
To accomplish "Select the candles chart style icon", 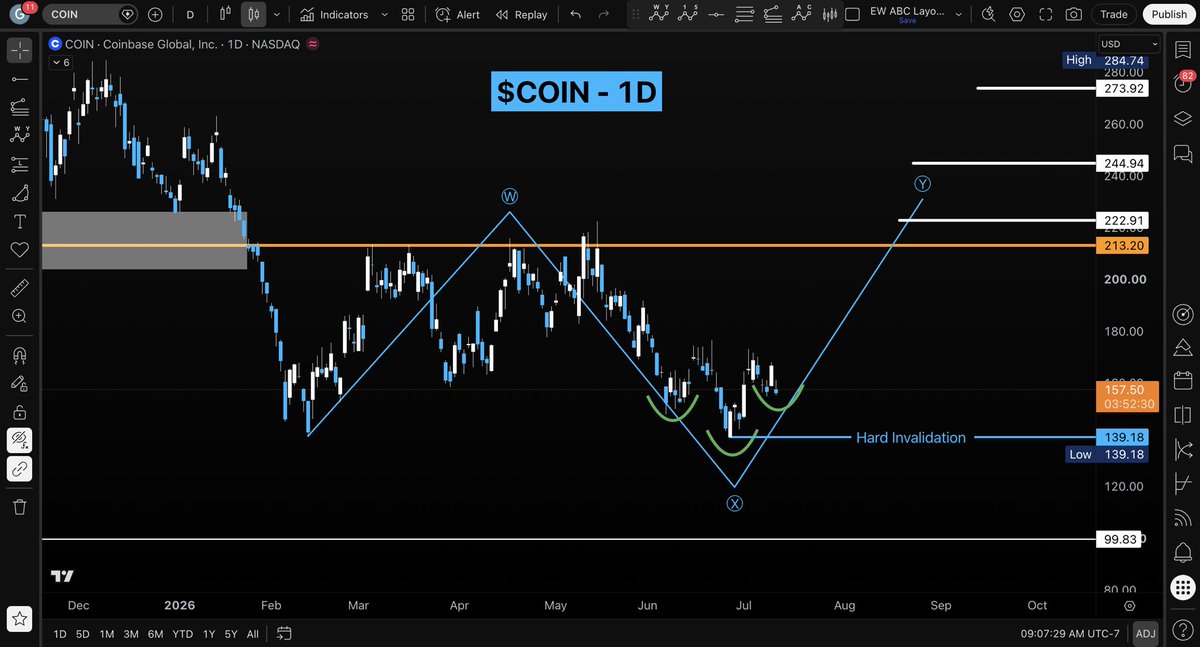I will pyautogui.click(x=254, y=14).
